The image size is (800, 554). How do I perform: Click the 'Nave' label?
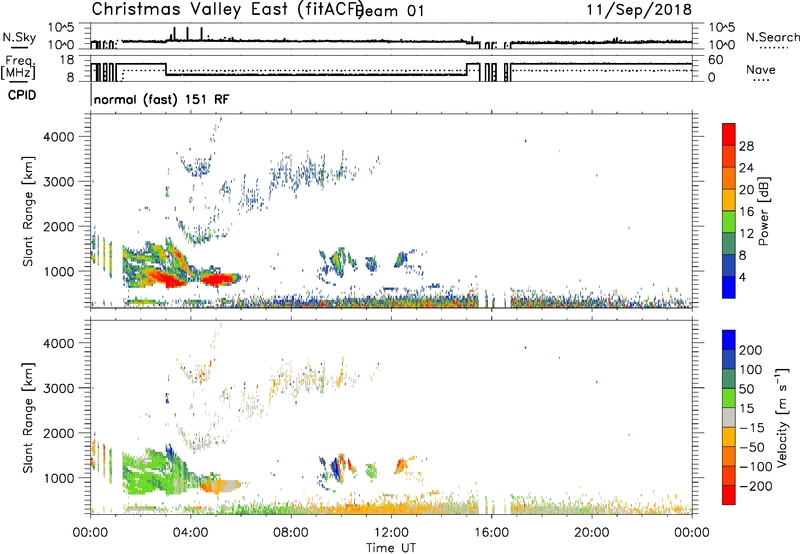pos(761,70)
